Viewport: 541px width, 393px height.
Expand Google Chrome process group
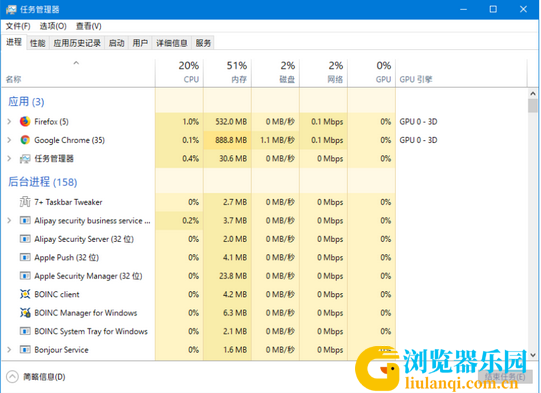9,140
